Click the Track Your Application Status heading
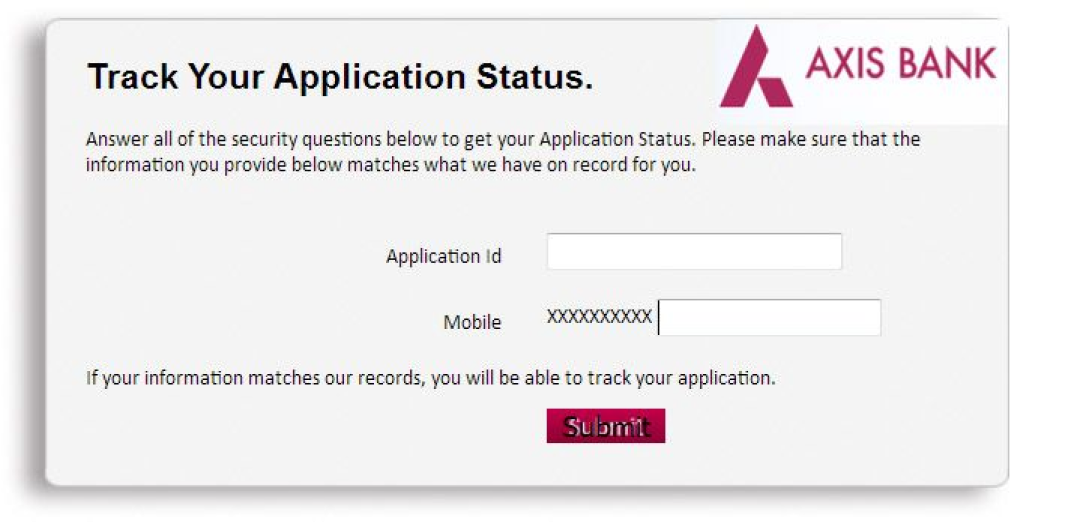 340,76
